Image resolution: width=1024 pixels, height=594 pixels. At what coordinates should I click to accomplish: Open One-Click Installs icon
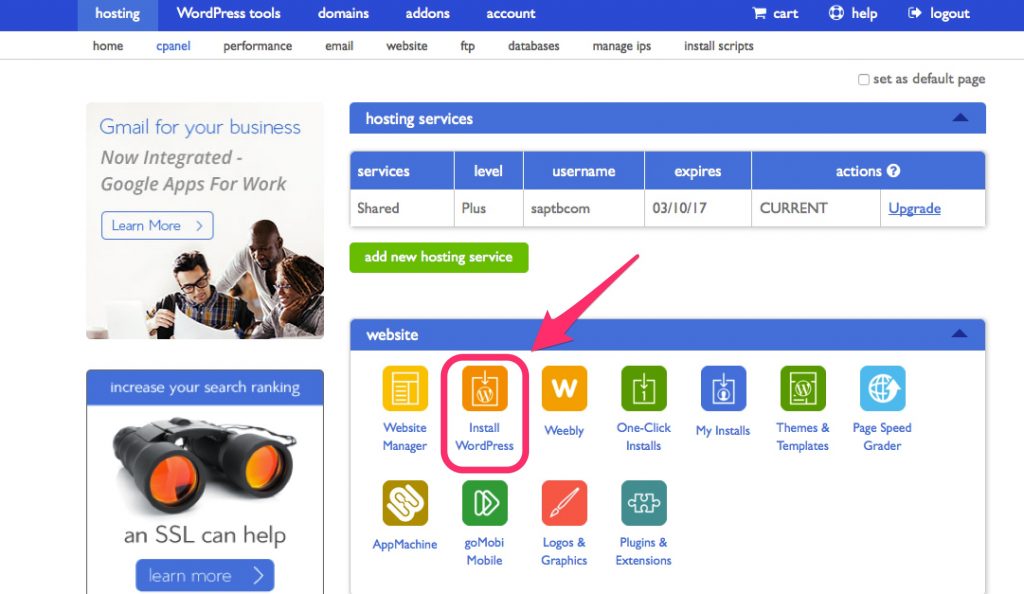(x=644, y=388)
